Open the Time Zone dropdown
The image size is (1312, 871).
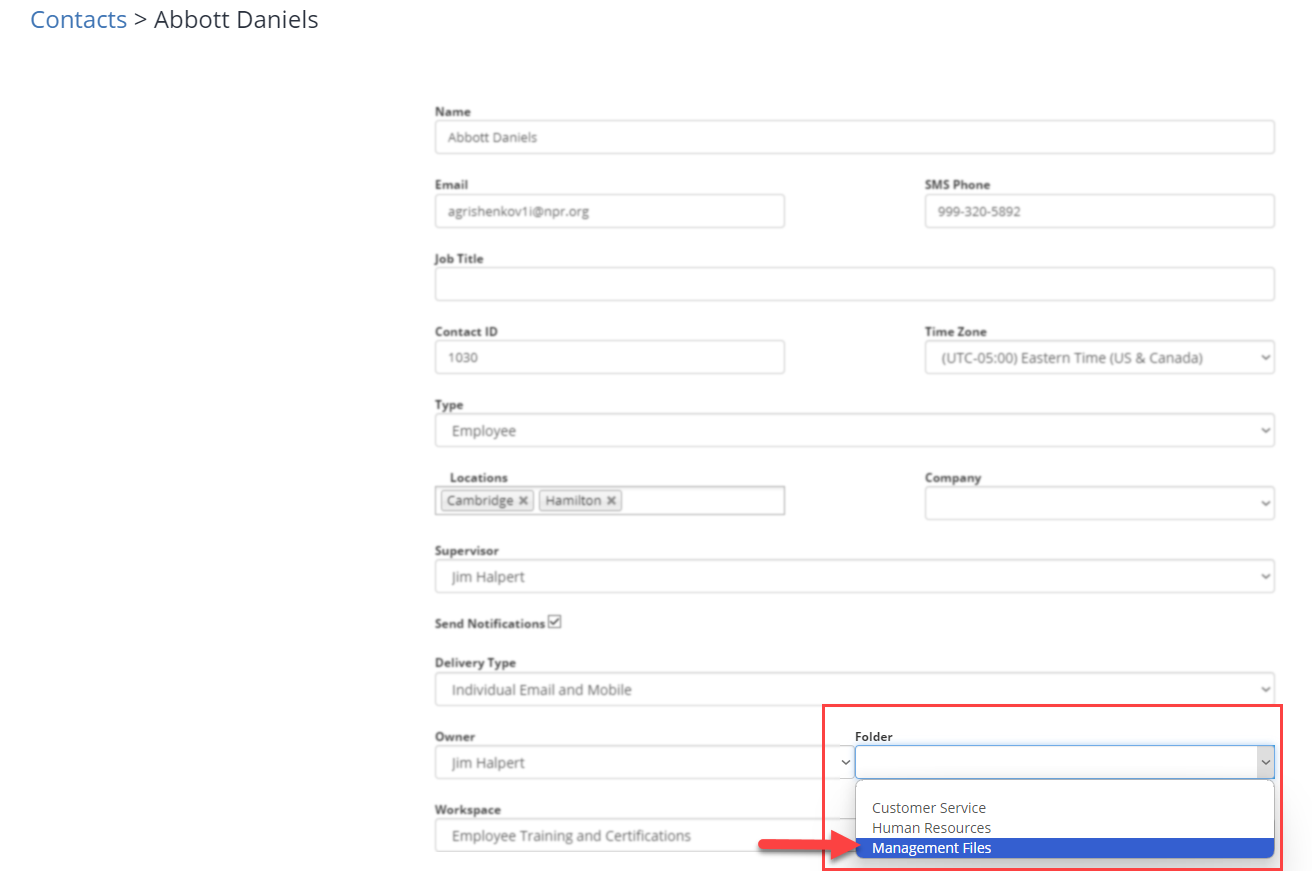tap(1099, 357)
